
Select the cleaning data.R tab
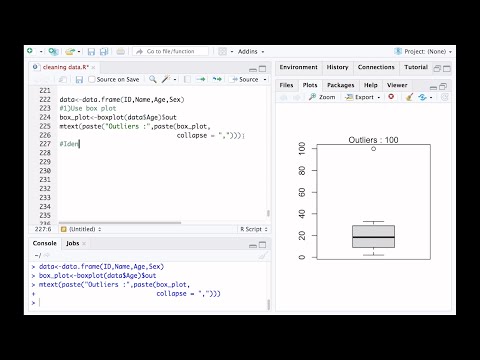tap(65, 67)
